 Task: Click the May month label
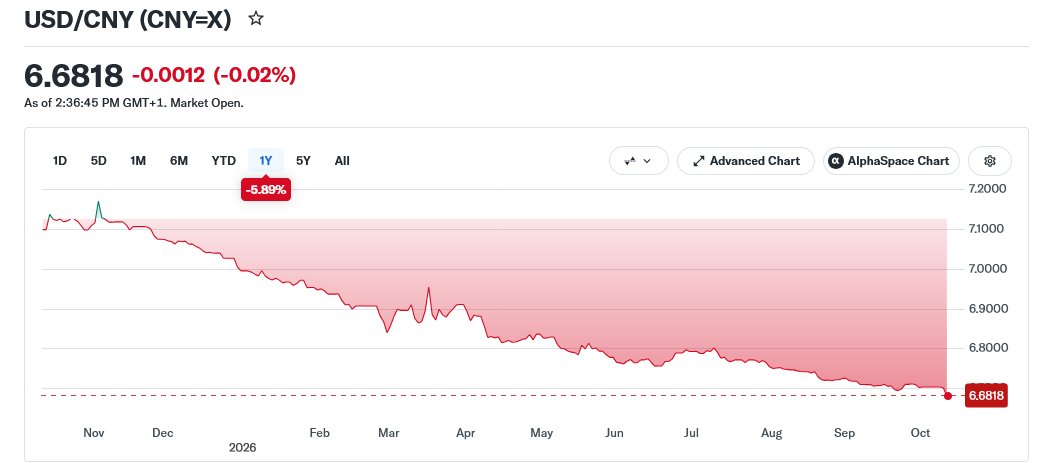tap(542, 433)
